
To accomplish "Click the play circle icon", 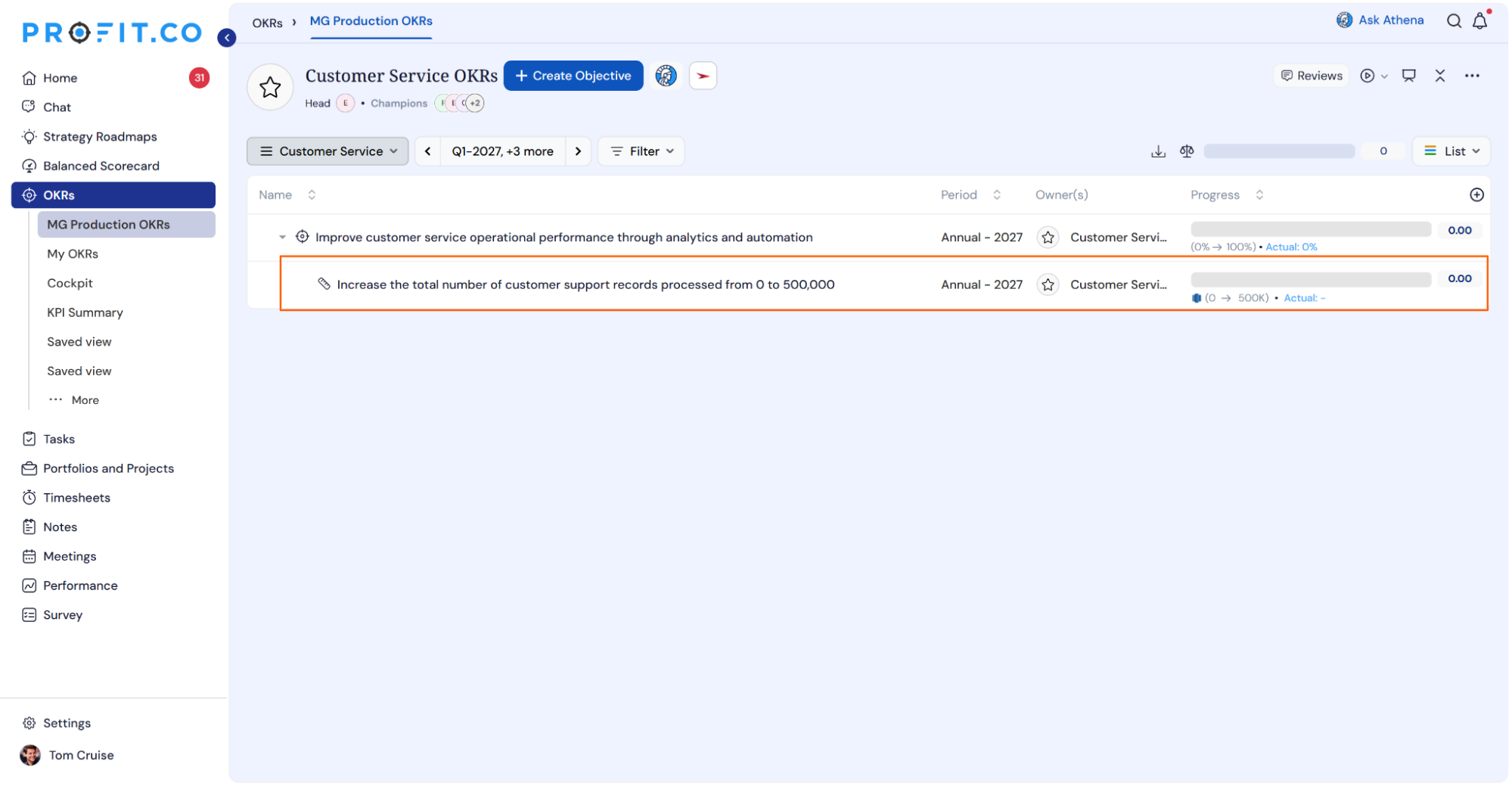I will [x=1367, y=76].
